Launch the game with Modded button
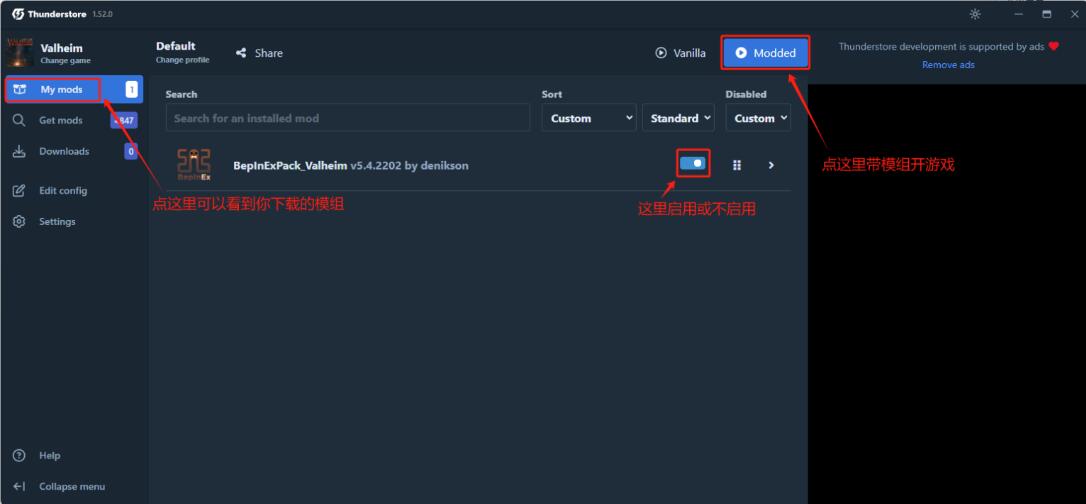This screenshot has width=1086, height=504. click(765, 53)
